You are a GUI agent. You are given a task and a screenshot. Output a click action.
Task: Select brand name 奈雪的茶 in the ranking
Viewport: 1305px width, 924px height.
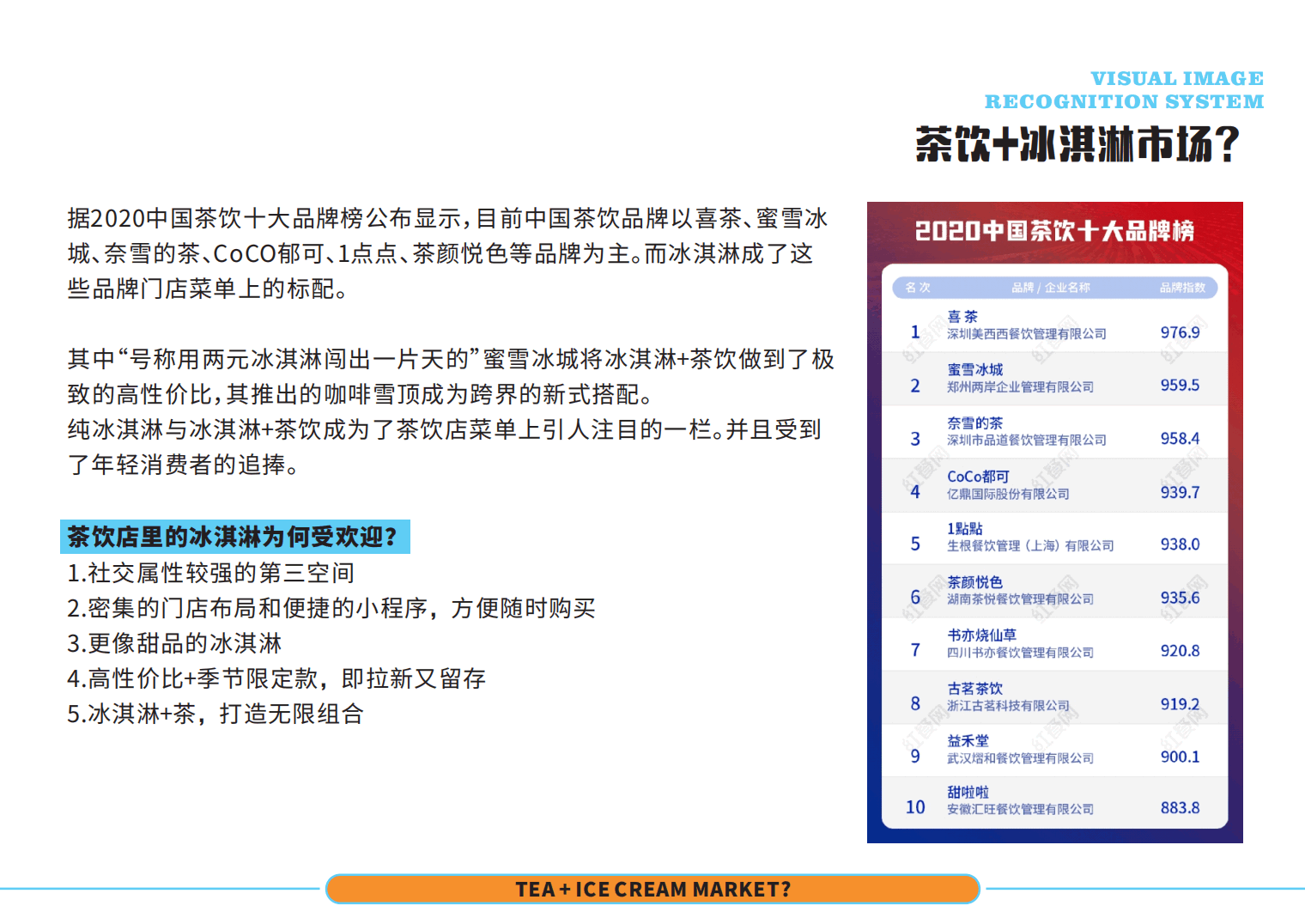(975, 423)
